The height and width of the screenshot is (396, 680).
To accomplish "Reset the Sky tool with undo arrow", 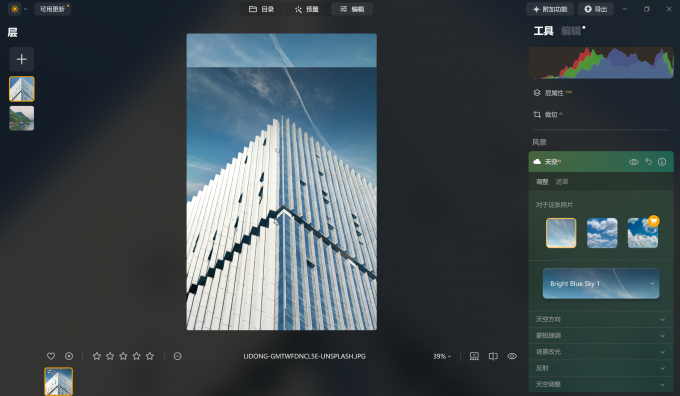I will pyautogui.click(x=648, y=162).
